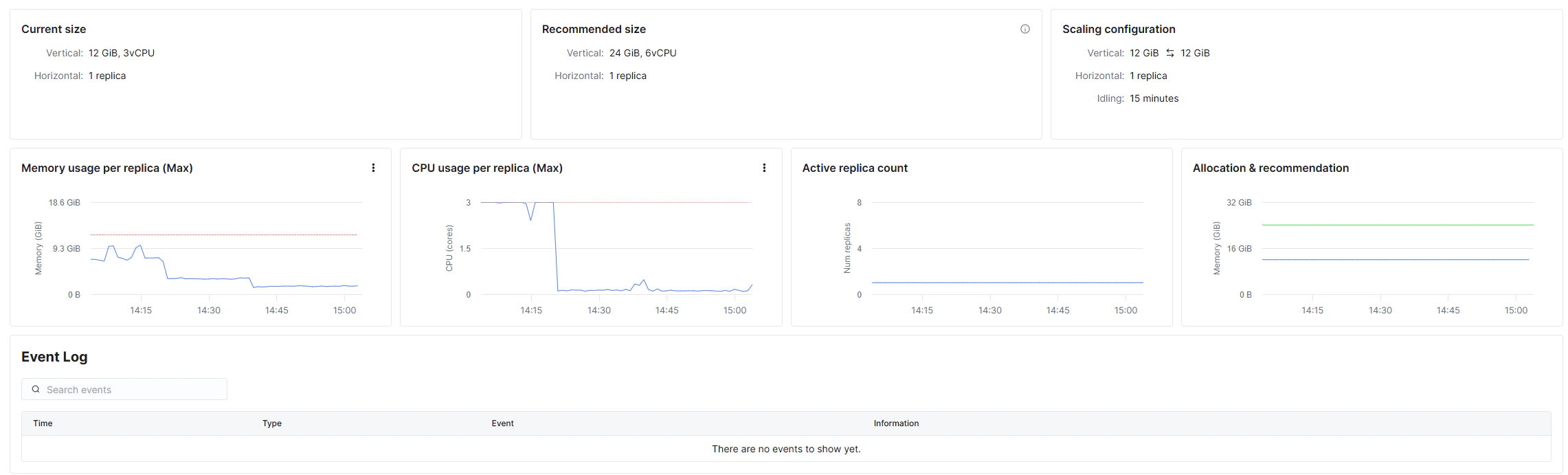Image resolution: width=1568 pixels, height=475 pixels.
Task: Click the 18.6 GiB axis label on memory chart
Action: point(65,203)
